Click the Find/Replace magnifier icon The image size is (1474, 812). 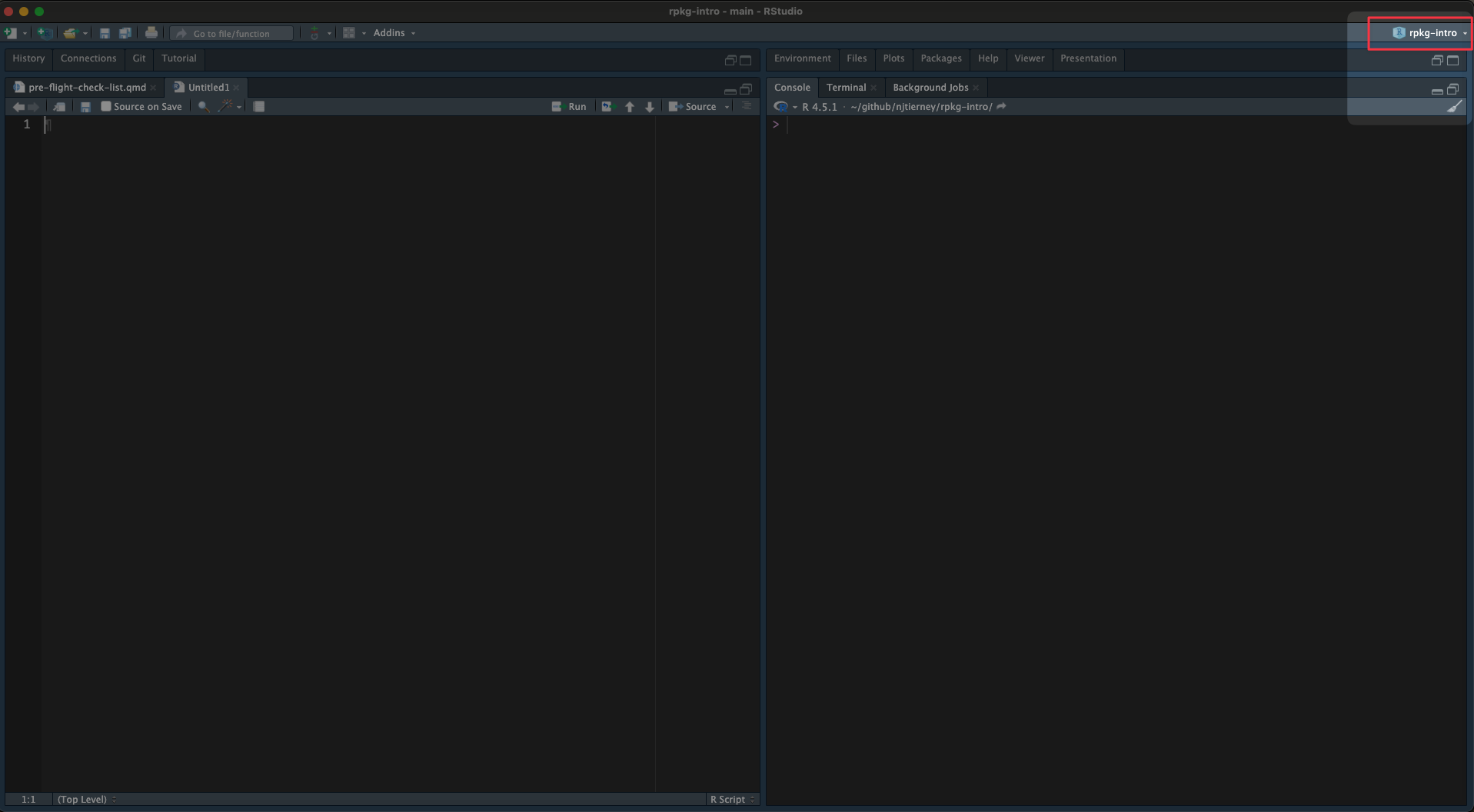(203, 107)
